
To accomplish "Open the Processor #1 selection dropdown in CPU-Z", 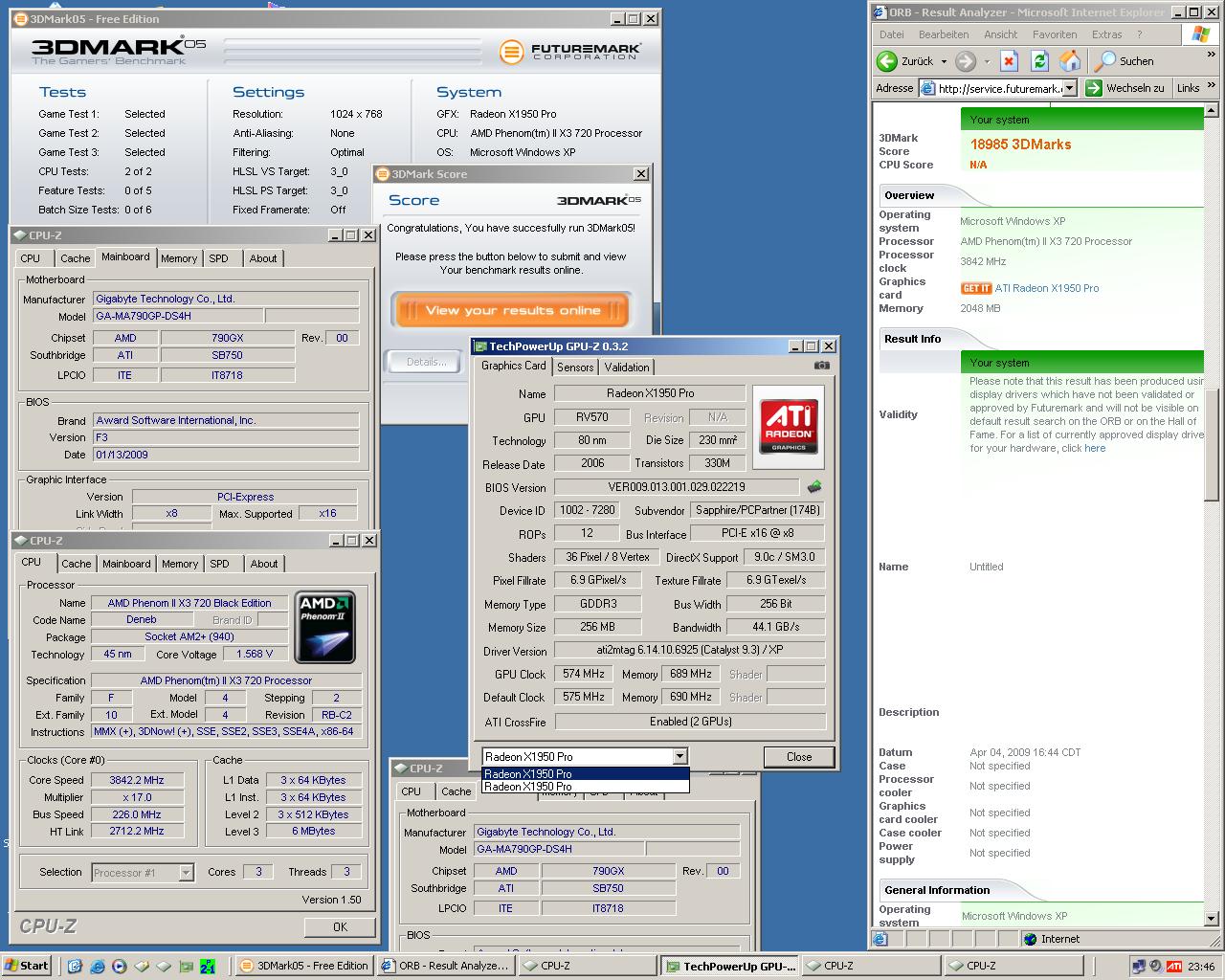I will 186,872.
